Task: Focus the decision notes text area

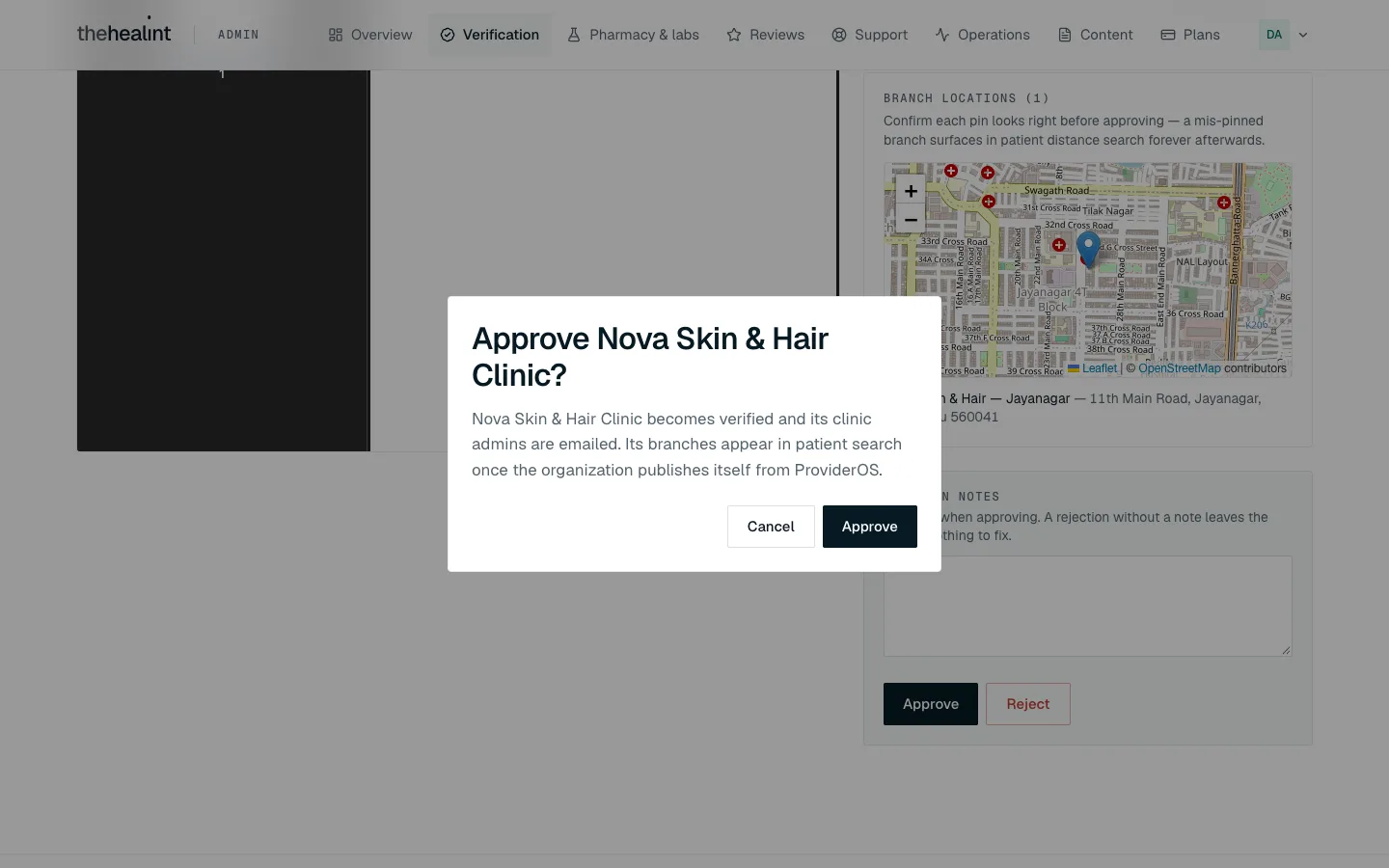Action: [1088, 606]
